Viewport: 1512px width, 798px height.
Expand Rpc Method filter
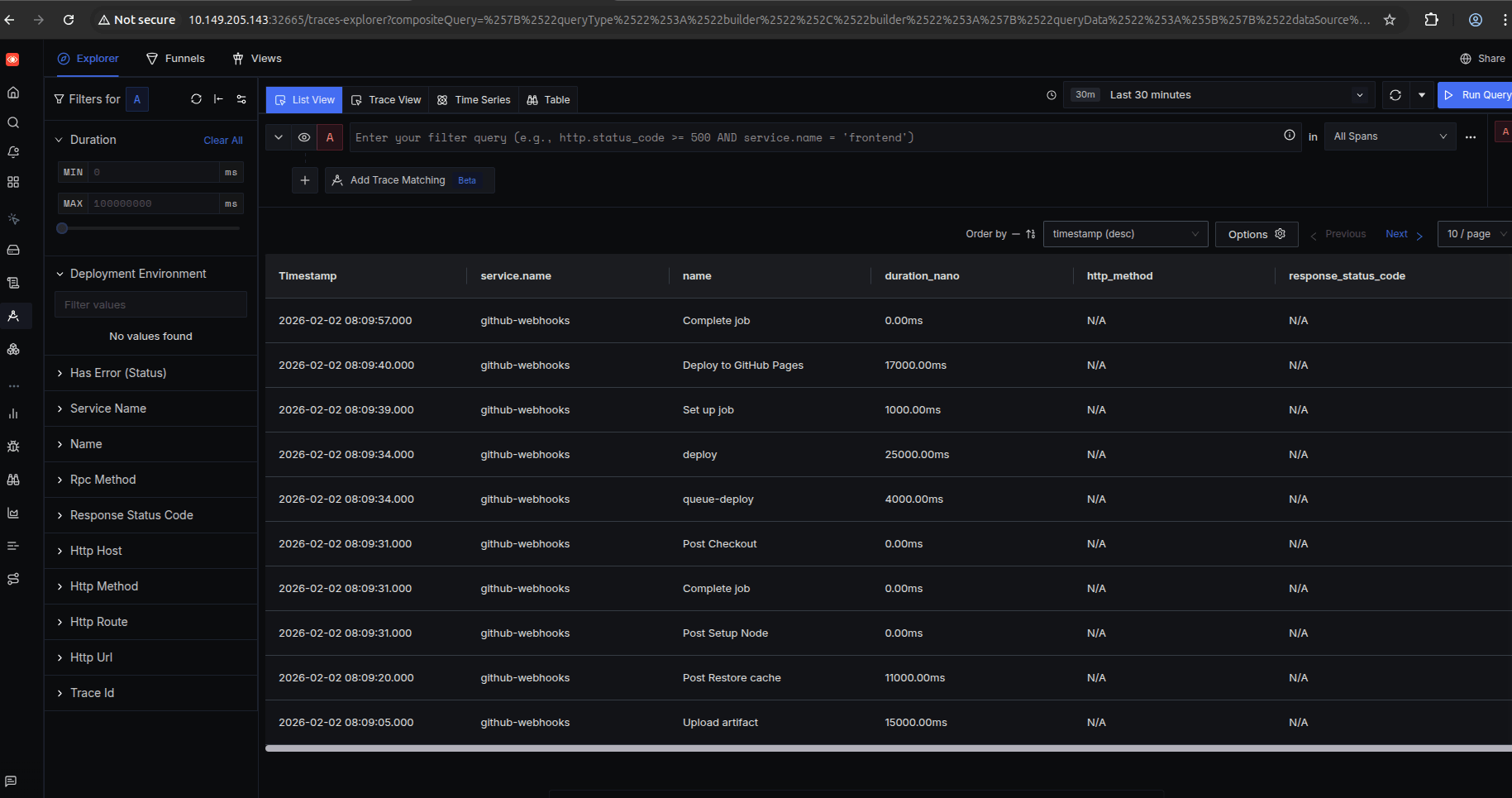[150, 480]
